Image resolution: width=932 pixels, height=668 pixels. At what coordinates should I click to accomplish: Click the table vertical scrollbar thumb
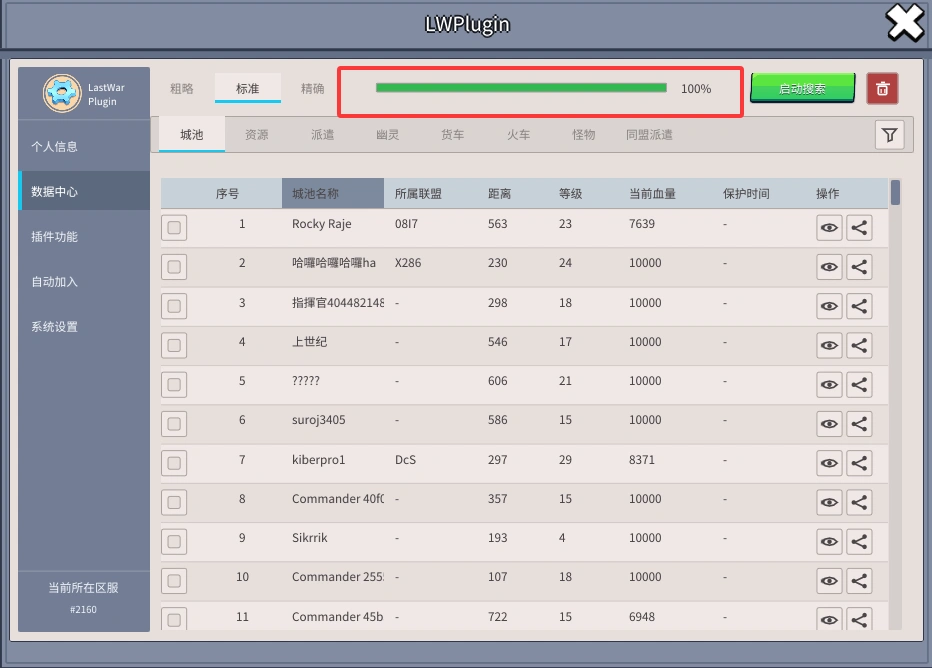point(895,192)
